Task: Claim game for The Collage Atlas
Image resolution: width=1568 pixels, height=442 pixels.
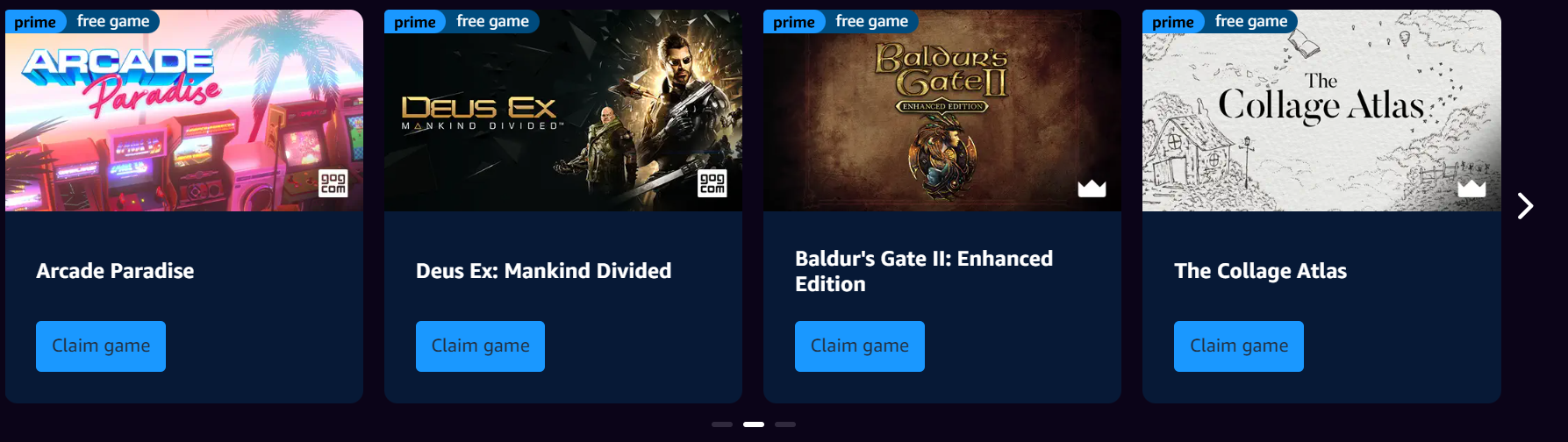Action: pyautogui.click(x=1239, y=346)
